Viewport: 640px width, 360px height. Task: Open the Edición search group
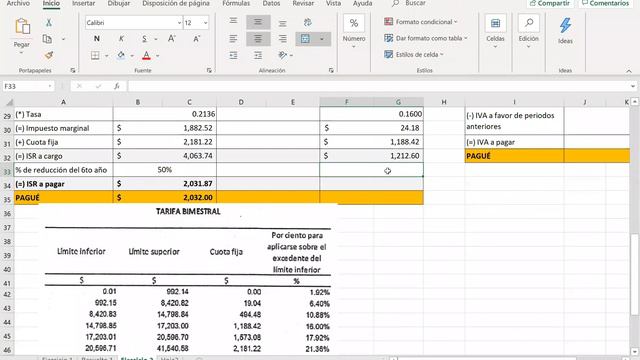(x=529, y=32)
